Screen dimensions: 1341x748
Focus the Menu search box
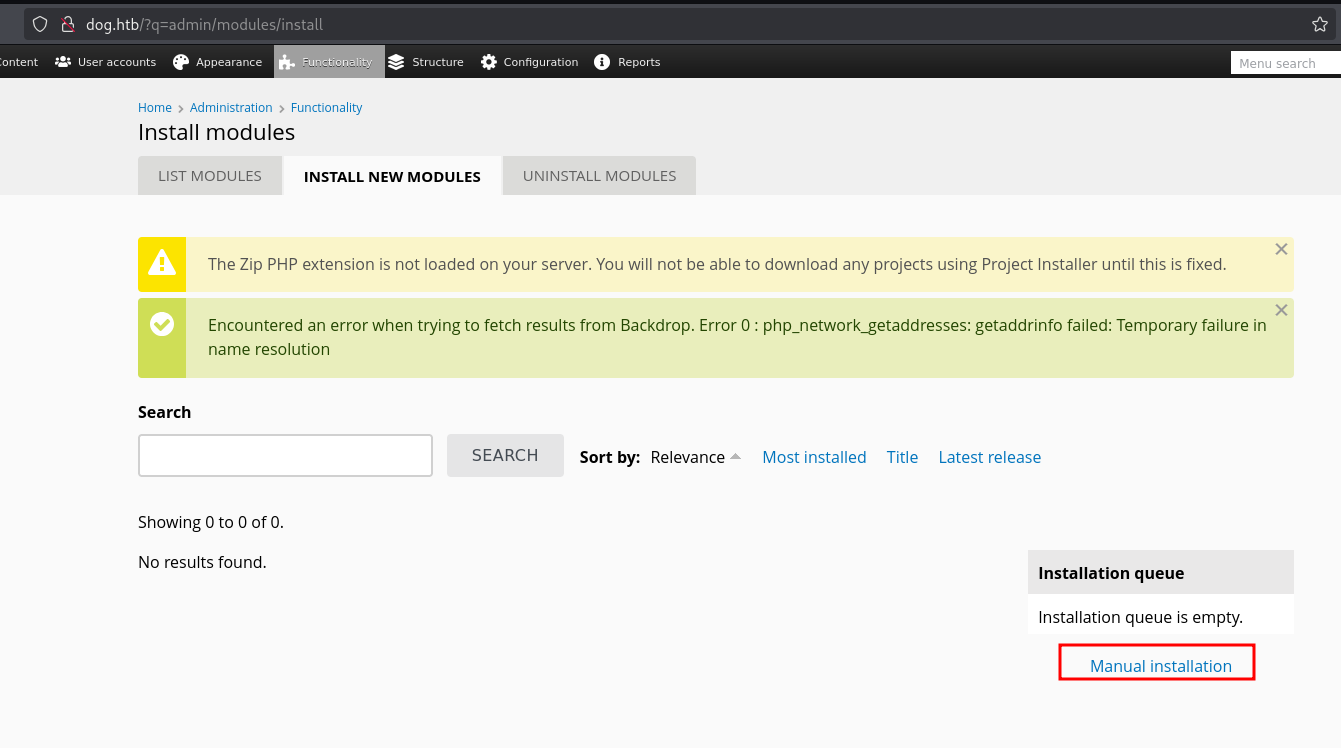pos(1285,63)
